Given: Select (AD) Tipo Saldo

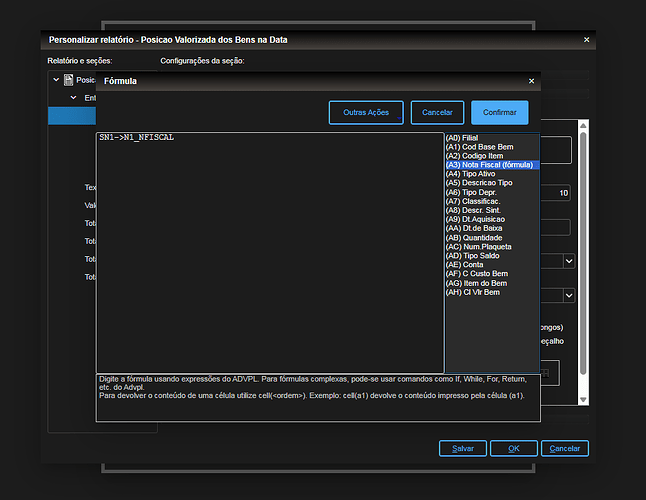Looking at the screenshot, I should 492,256.
